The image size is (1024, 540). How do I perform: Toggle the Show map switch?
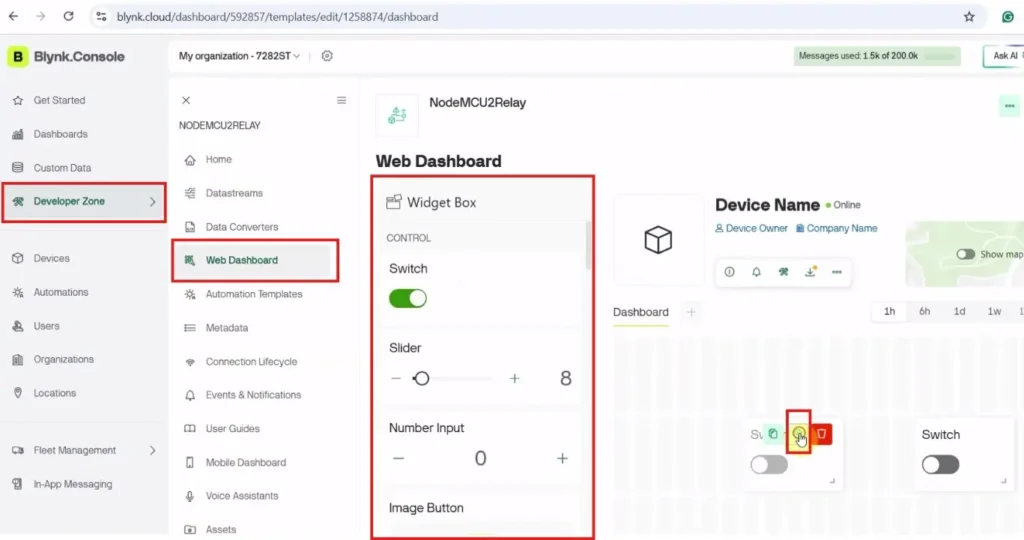[965, 254]
